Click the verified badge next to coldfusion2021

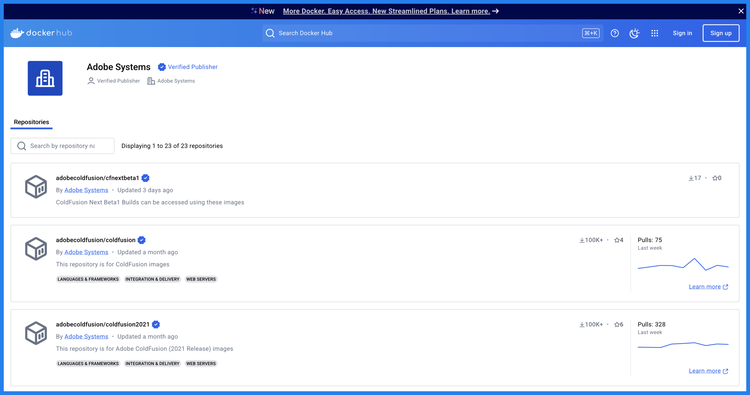pos(156,324)
